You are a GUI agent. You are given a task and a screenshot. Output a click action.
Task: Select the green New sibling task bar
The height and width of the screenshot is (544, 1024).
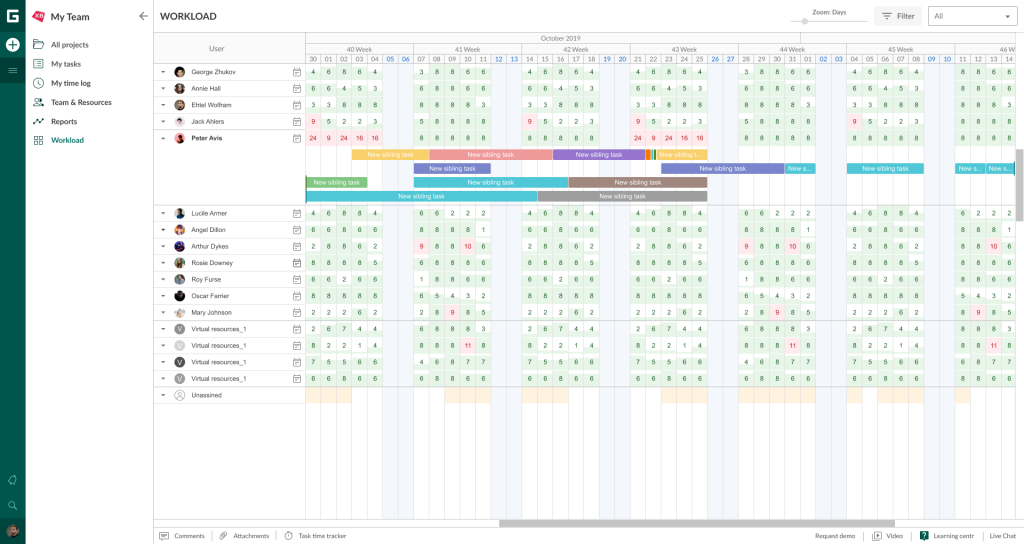coord(336,182)
